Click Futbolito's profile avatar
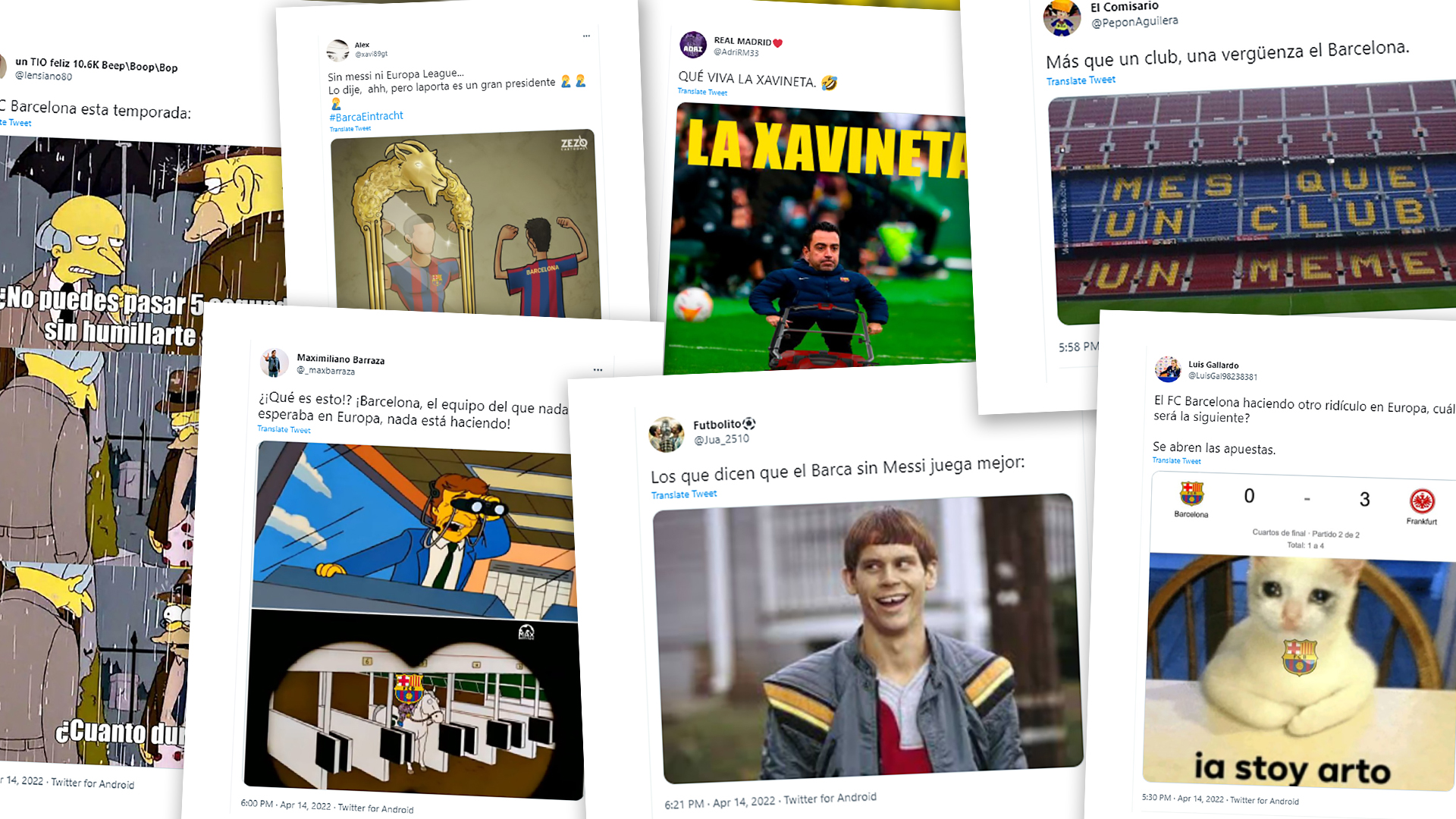The image size is (1456, 819). pyautogui.click(x=667, y=434)
